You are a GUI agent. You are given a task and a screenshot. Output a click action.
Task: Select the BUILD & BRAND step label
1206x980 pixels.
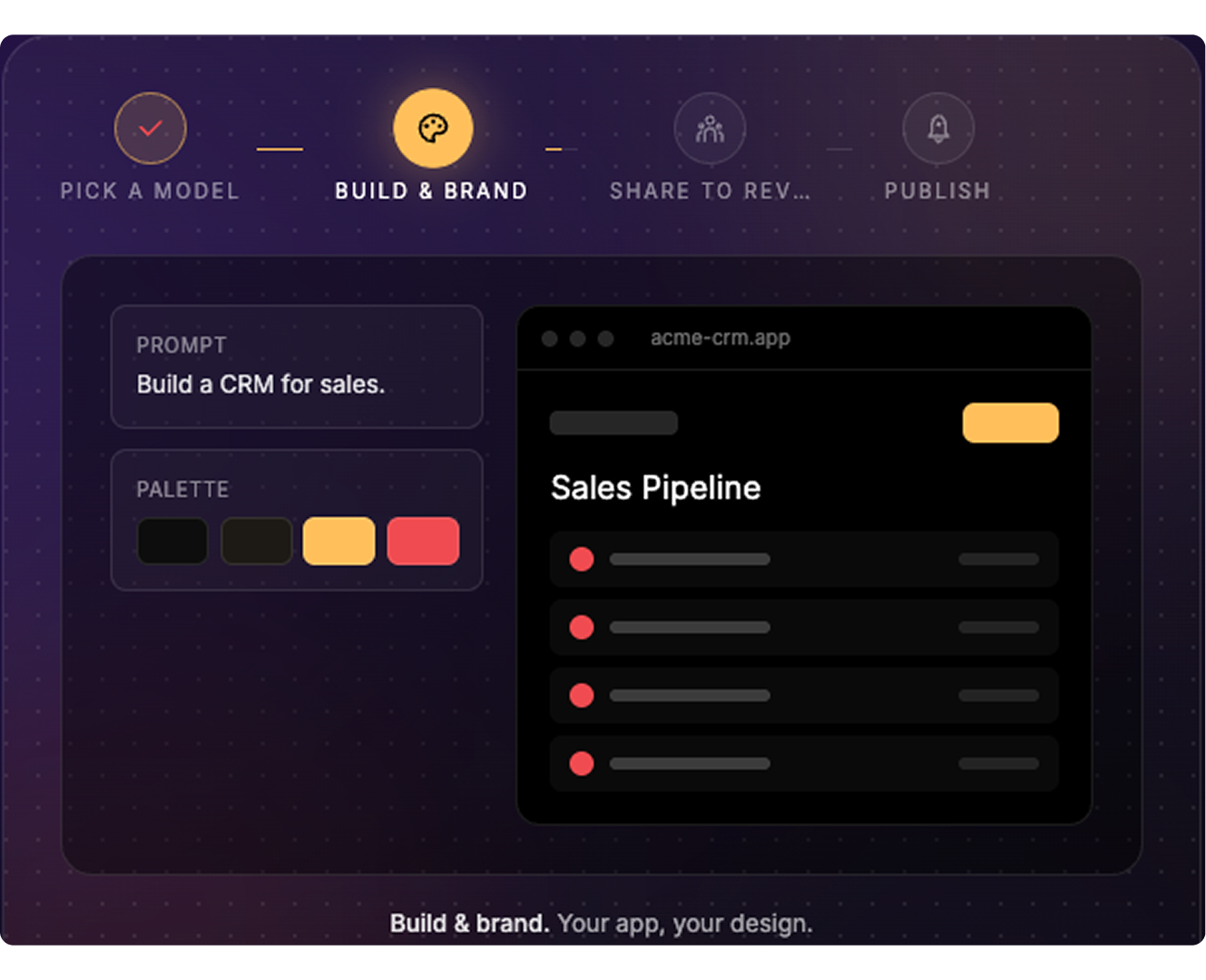431,191
